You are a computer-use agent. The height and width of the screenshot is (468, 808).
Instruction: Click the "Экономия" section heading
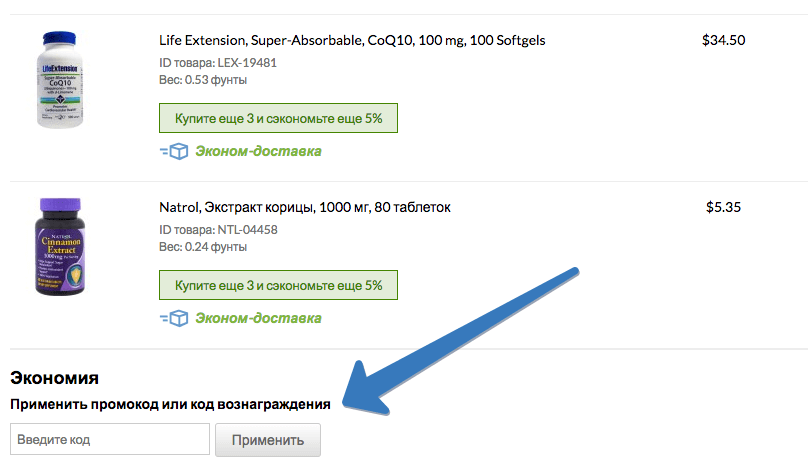coord(54,378)
